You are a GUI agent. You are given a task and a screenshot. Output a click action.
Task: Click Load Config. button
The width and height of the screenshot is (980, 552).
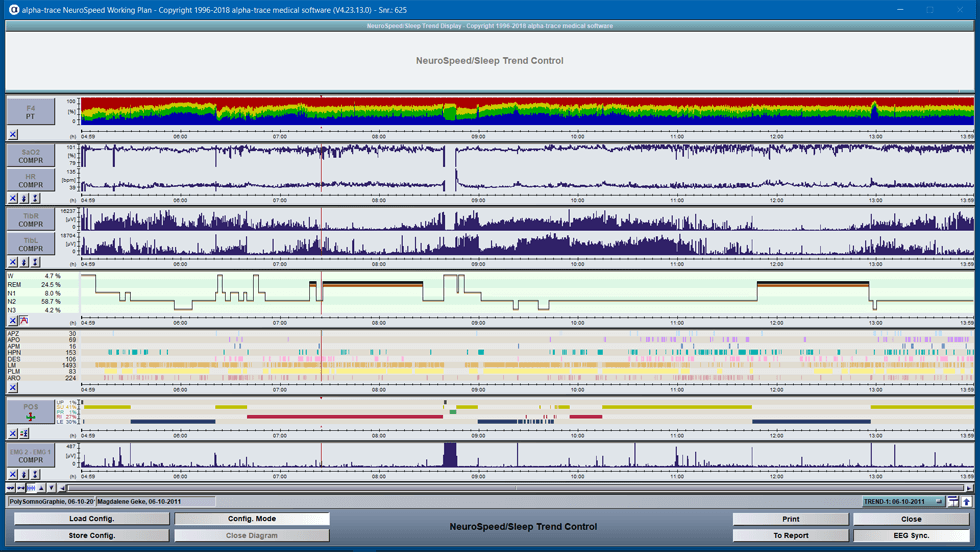(92, 519)
